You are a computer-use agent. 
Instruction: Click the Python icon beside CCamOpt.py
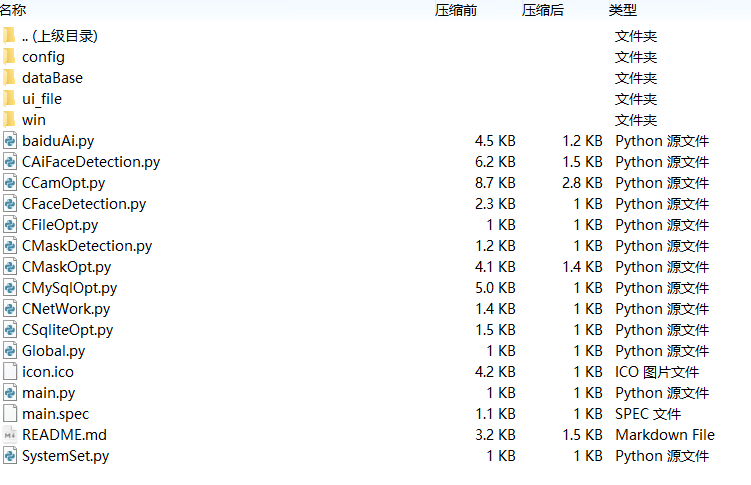pyautogui.click(x=10, y=183)
